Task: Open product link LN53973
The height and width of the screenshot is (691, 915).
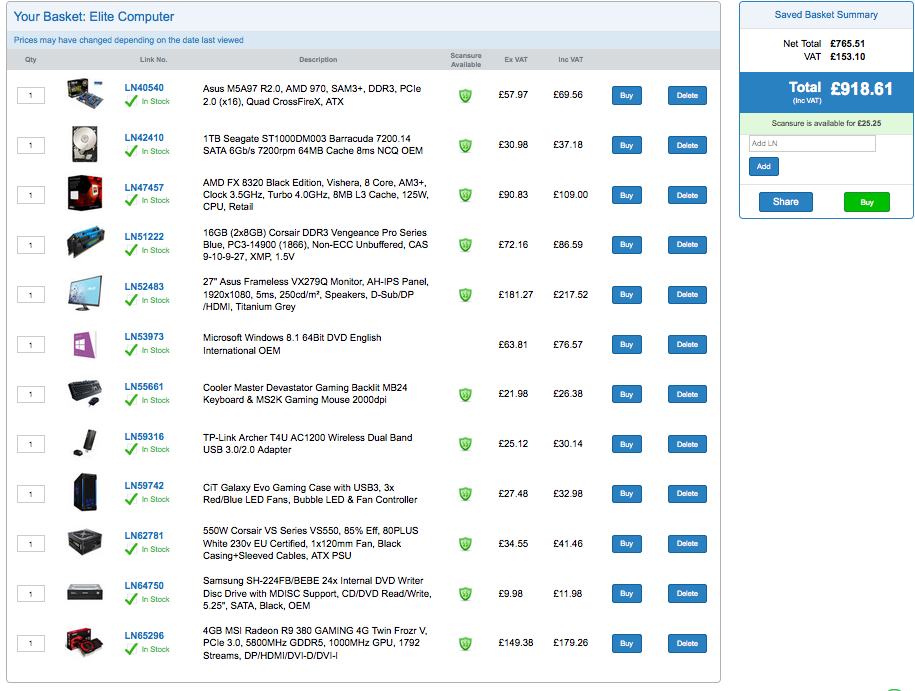Action: coord(144,337)
